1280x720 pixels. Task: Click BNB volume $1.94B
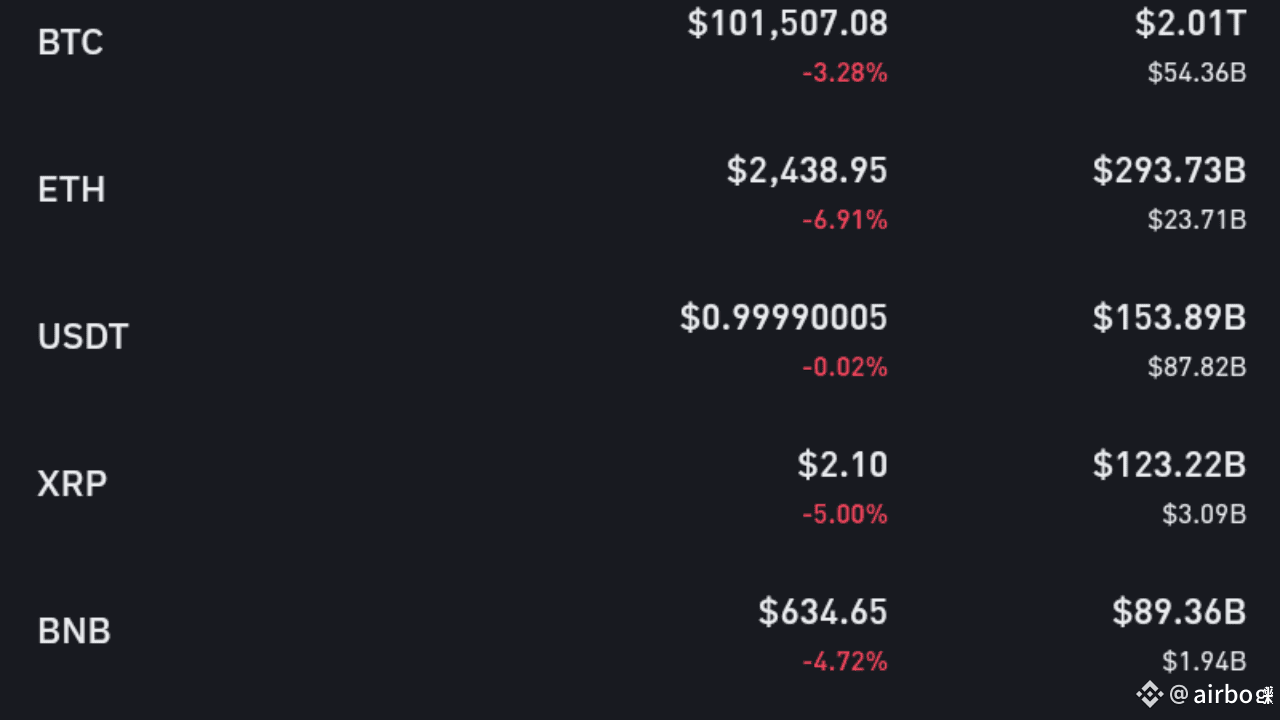pos(1203,661)
